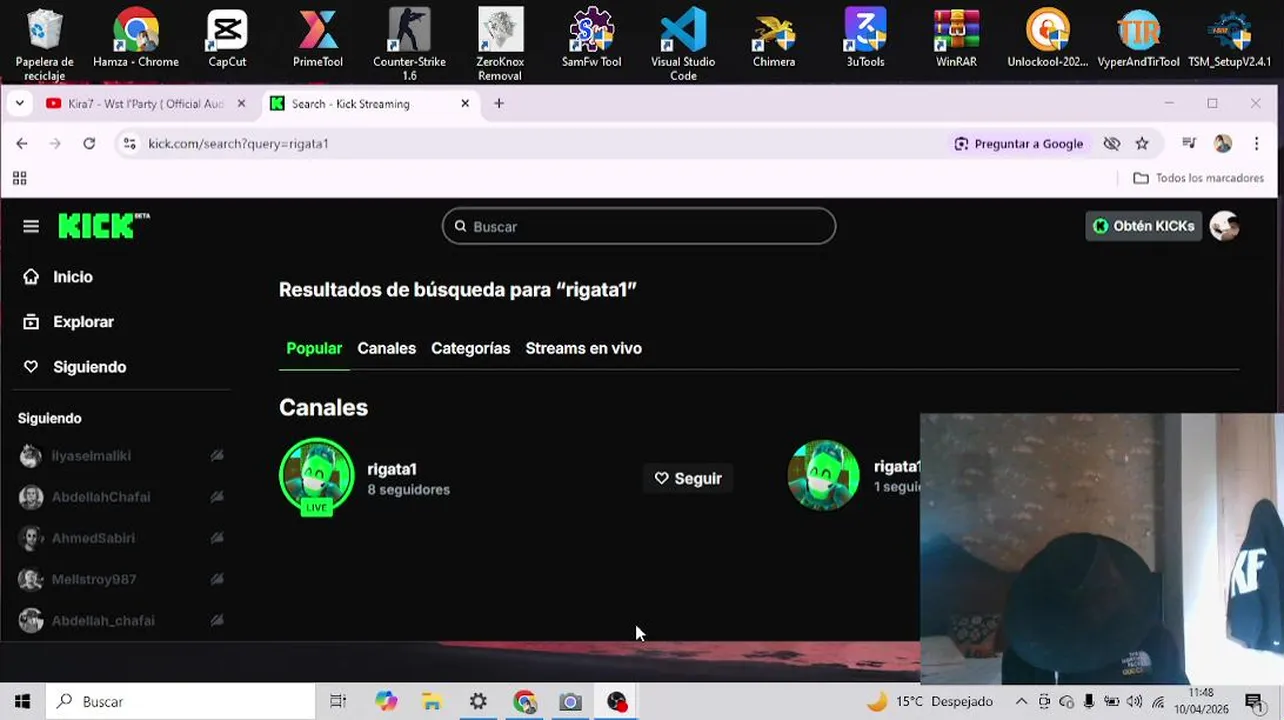Close the Search - Kick Streaming tab

[x=465, y=103]
